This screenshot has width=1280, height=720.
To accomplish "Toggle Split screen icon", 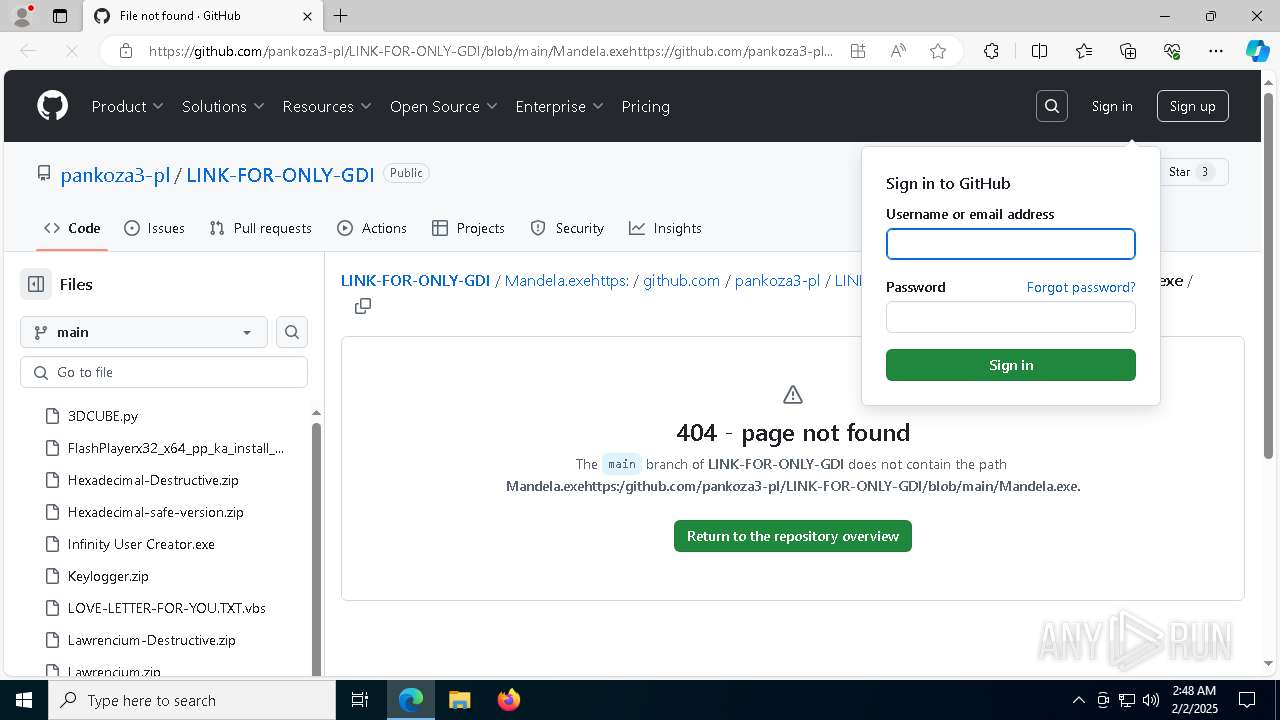I will tap(1039, 51).
